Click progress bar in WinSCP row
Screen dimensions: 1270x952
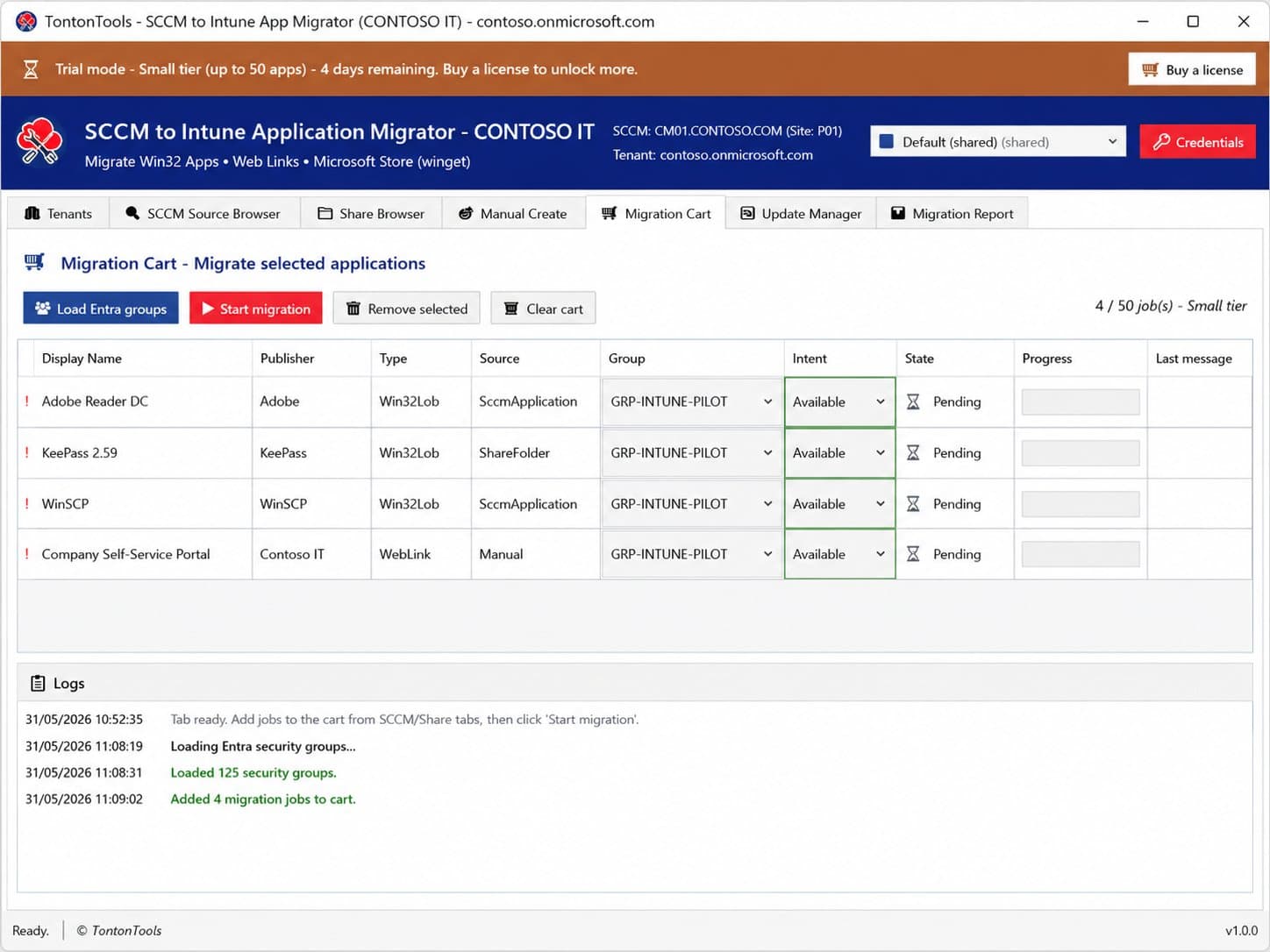coord(1081,503)
